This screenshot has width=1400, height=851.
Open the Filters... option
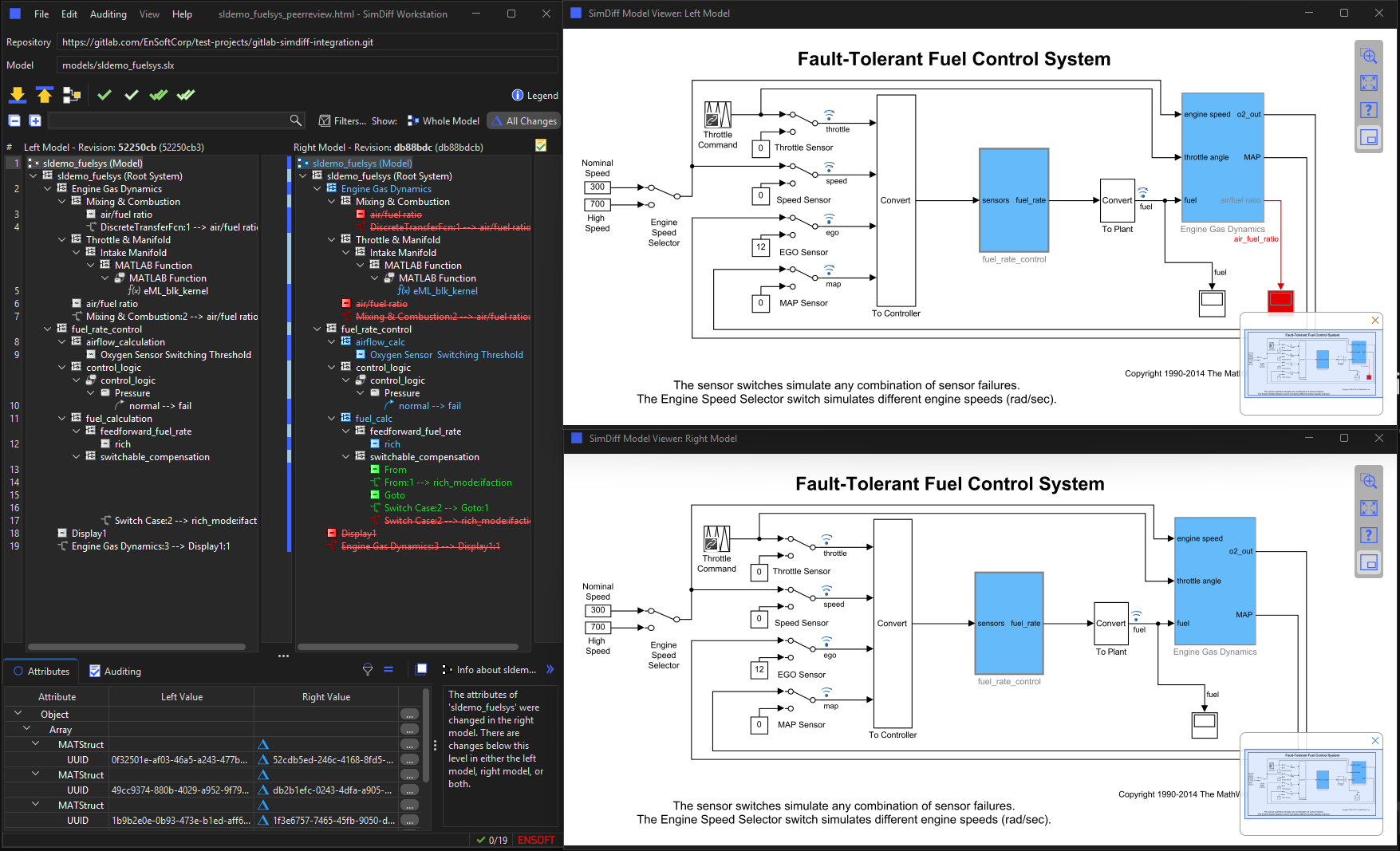342,121
